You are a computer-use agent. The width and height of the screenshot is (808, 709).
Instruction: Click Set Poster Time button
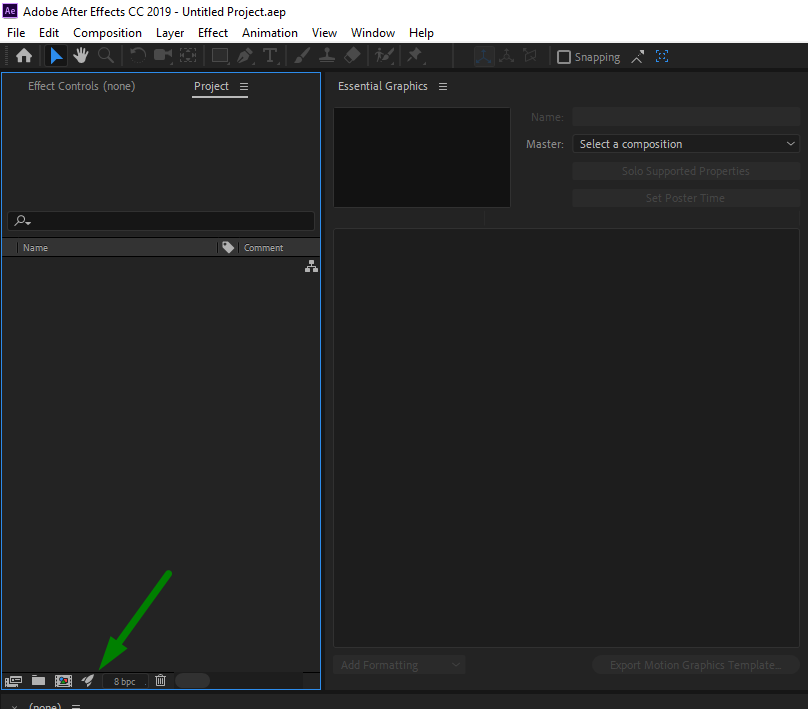point(685,198)
